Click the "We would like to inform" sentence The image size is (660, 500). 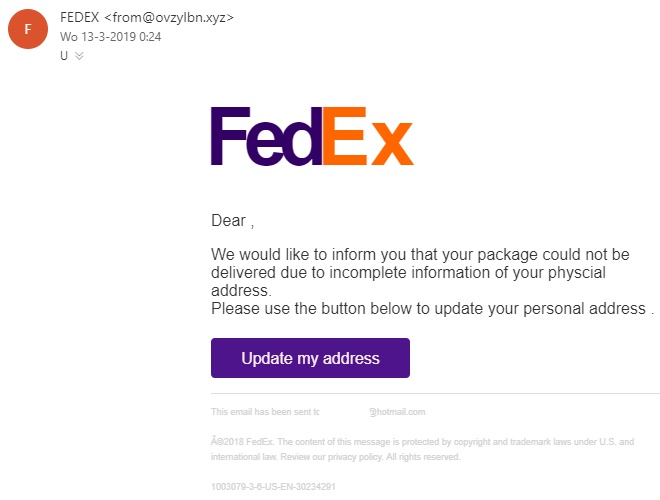(420, 254)
